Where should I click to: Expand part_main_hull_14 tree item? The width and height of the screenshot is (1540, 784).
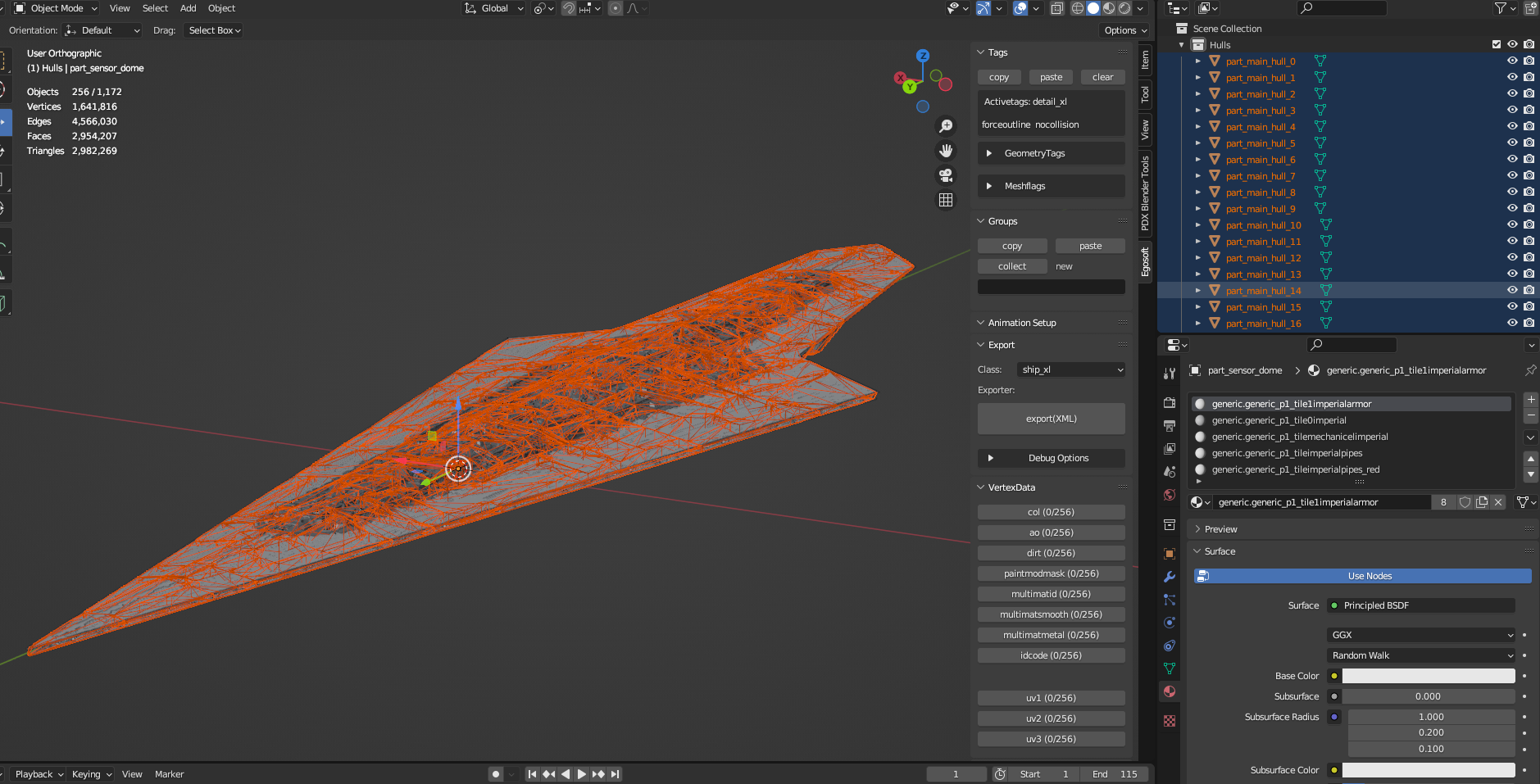[x=1197, y=290]
